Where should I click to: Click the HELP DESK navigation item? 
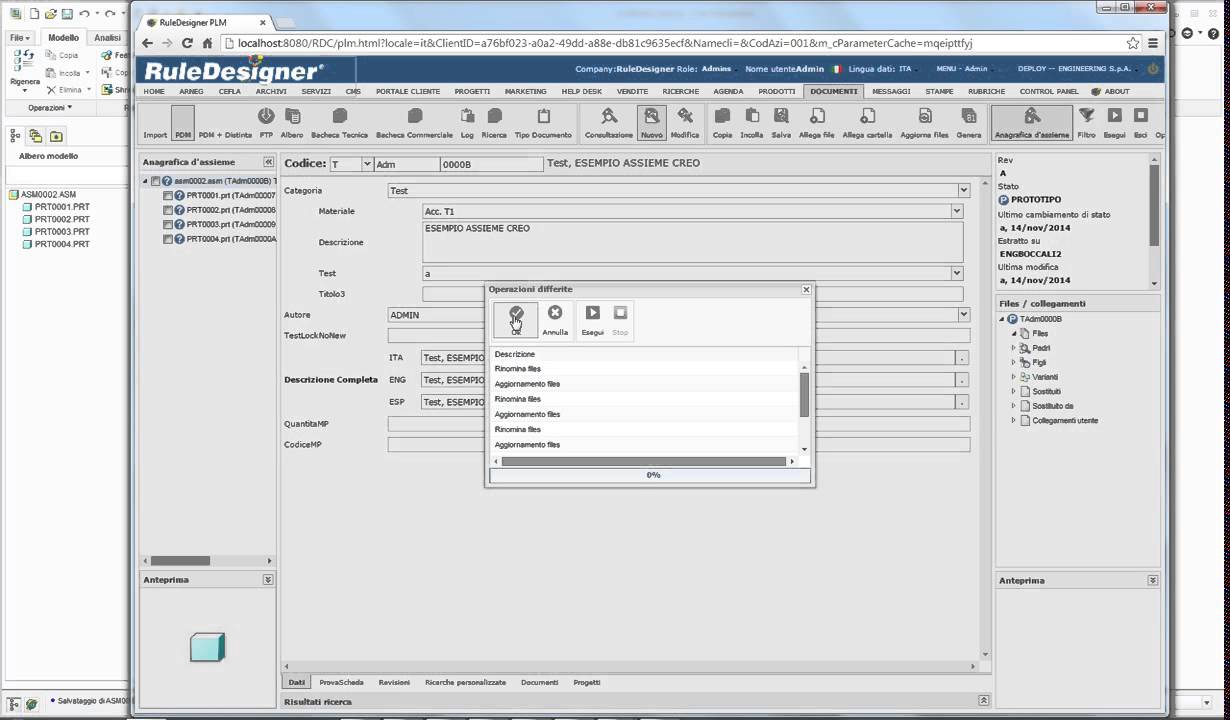click(582, 91)
